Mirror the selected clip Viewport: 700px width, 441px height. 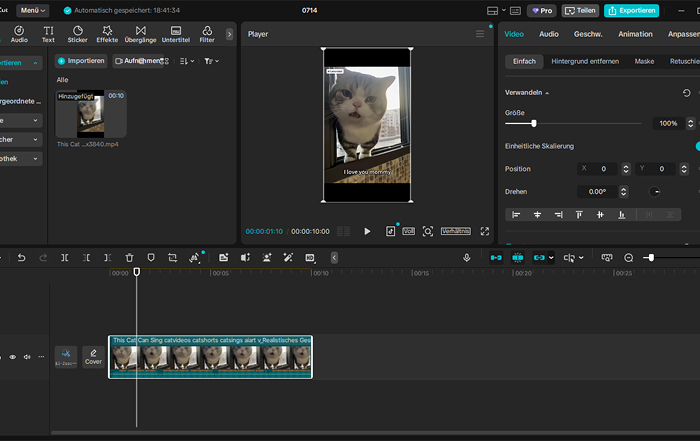point(245,258)
